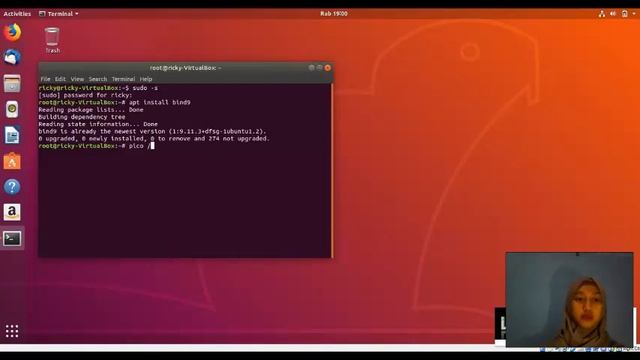Click the 'bind9 is already the newest version' line
The height and width of the screenshot is (360, 640).
[152, 131]
